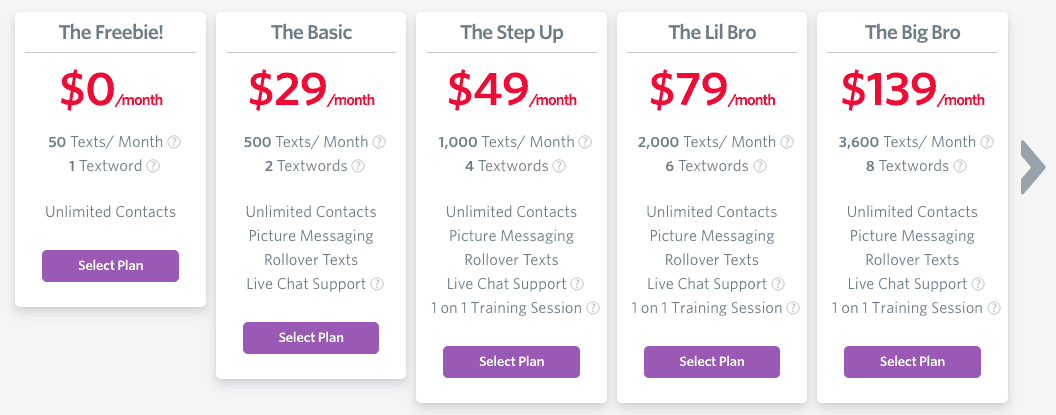Show info for Big Bro Training Session
1056x415 pixels.
coord(994,308)
